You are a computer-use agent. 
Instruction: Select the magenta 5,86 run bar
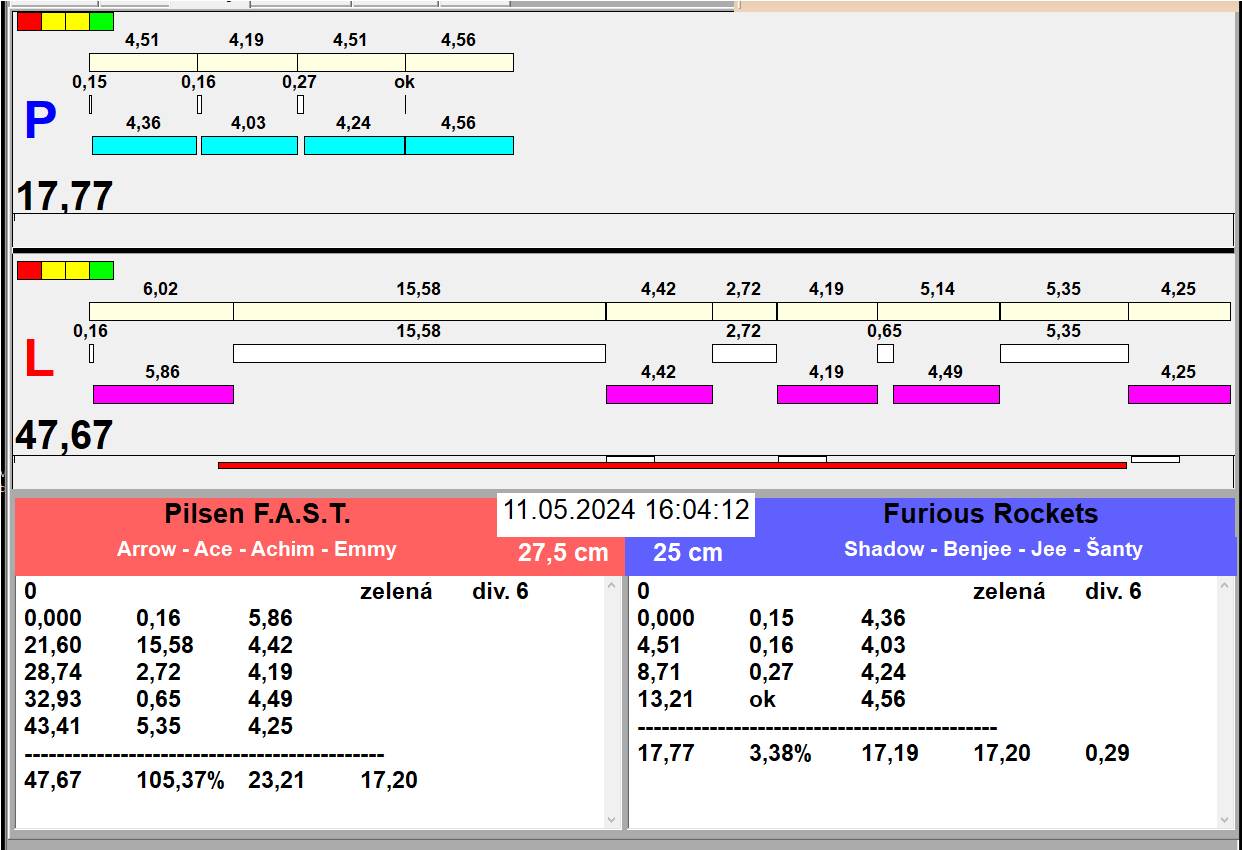pos(163,394)
